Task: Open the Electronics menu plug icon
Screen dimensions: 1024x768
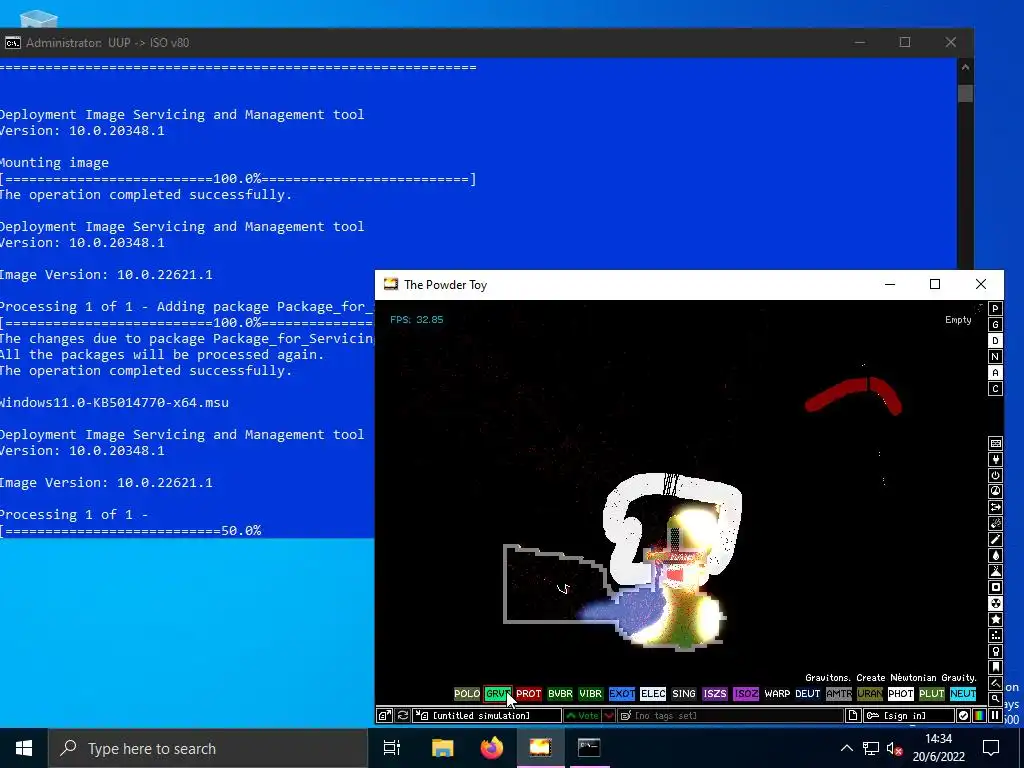Action: [x=995, y=459]
